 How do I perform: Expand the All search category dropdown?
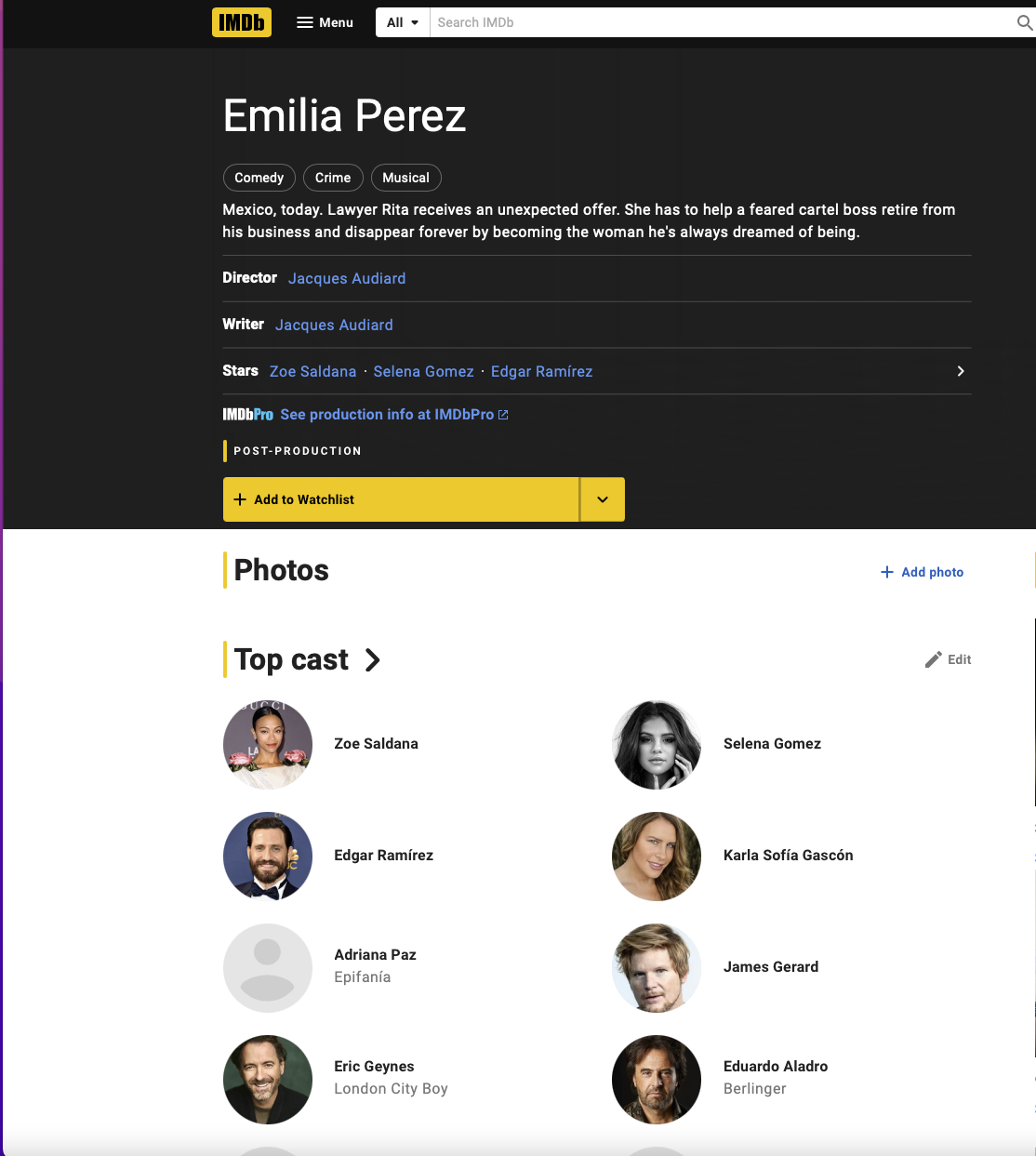pyautogui.click(x=403, y=22)
